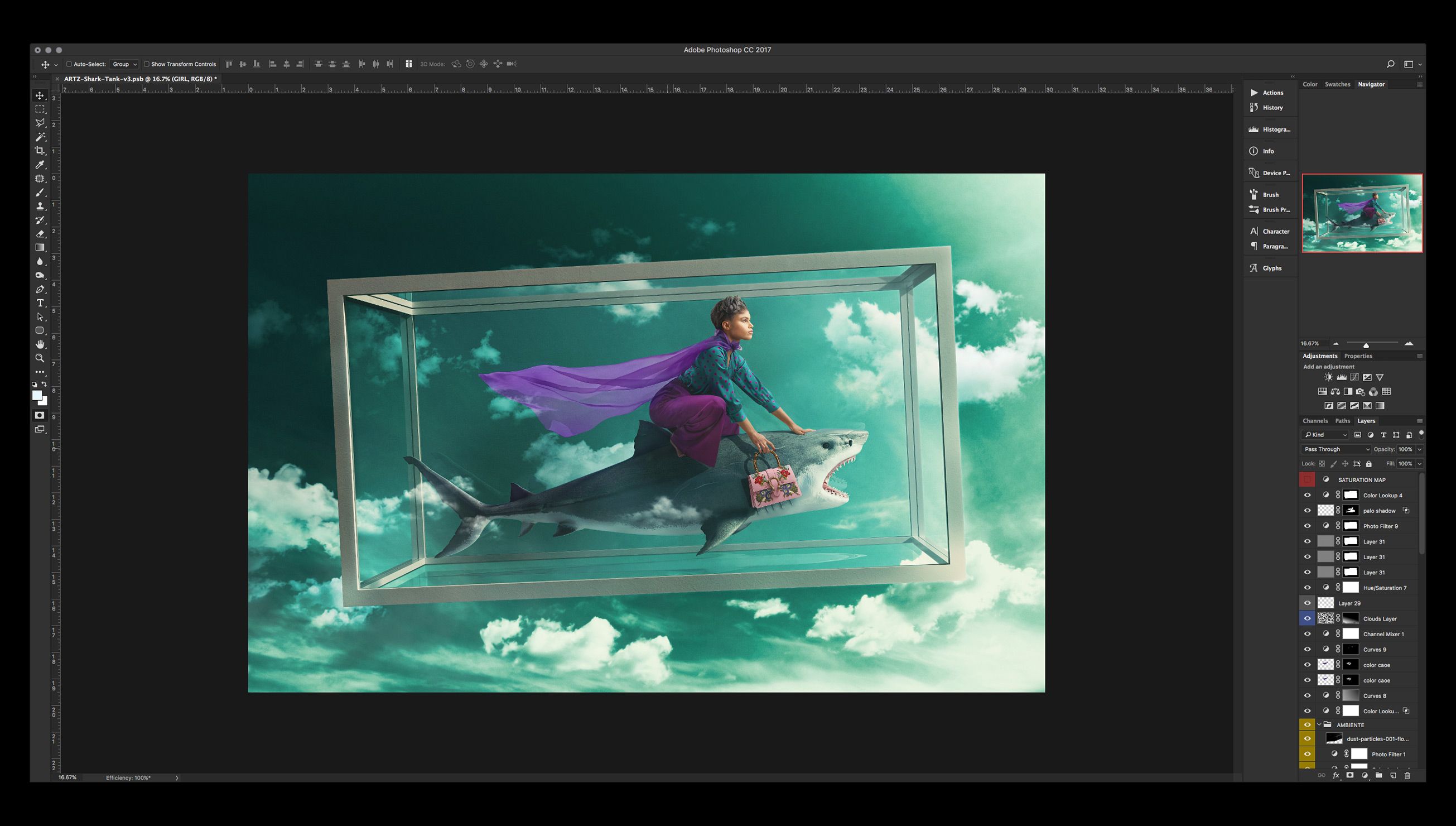Select the Type tool
1456x826 pixels.
40,303
